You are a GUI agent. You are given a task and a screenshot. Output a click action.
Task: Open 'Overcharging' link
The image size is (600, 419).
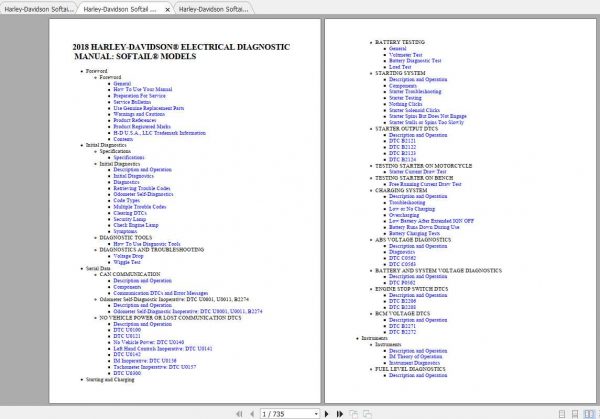coord(404,215)
